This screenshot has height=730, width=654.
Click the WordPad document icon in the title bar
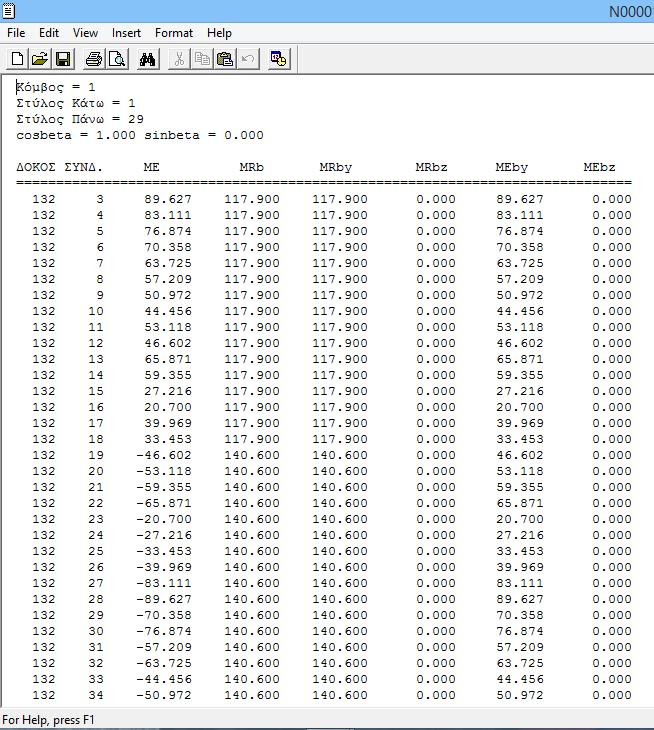click(8, 11)
